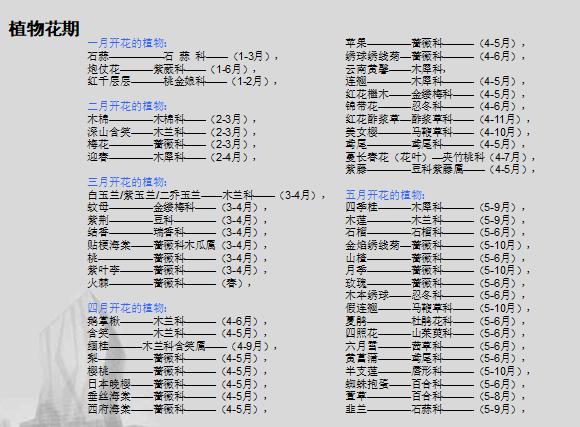The width and height of the screenshot is (580, 427).
Task: Click the plant name 炮仗花
Action: tap(104, 69)
